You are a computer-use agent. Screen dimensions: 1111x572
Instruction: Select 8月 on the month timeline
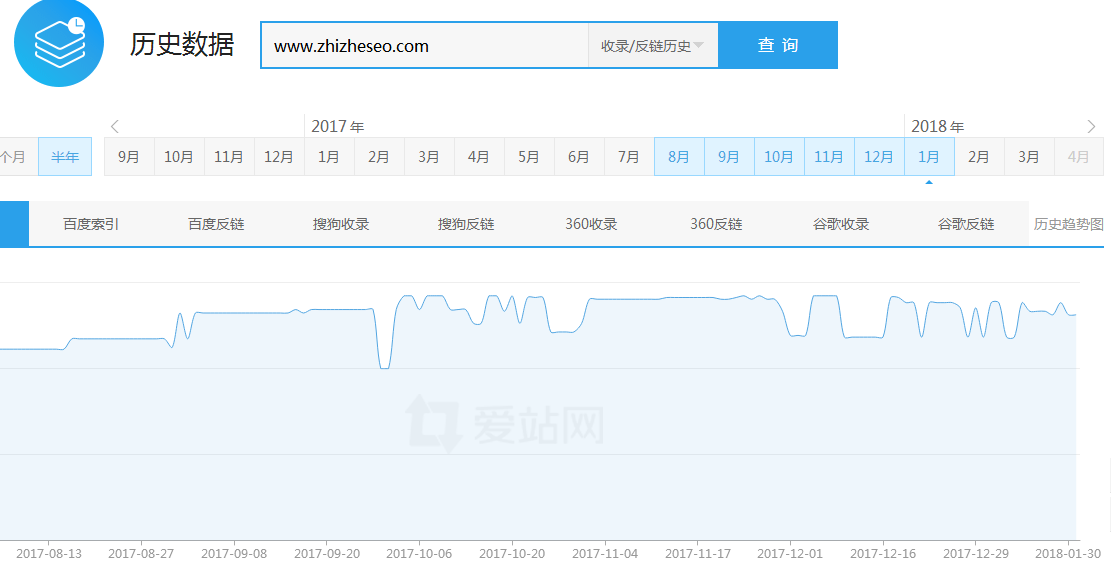pos(679,157)
